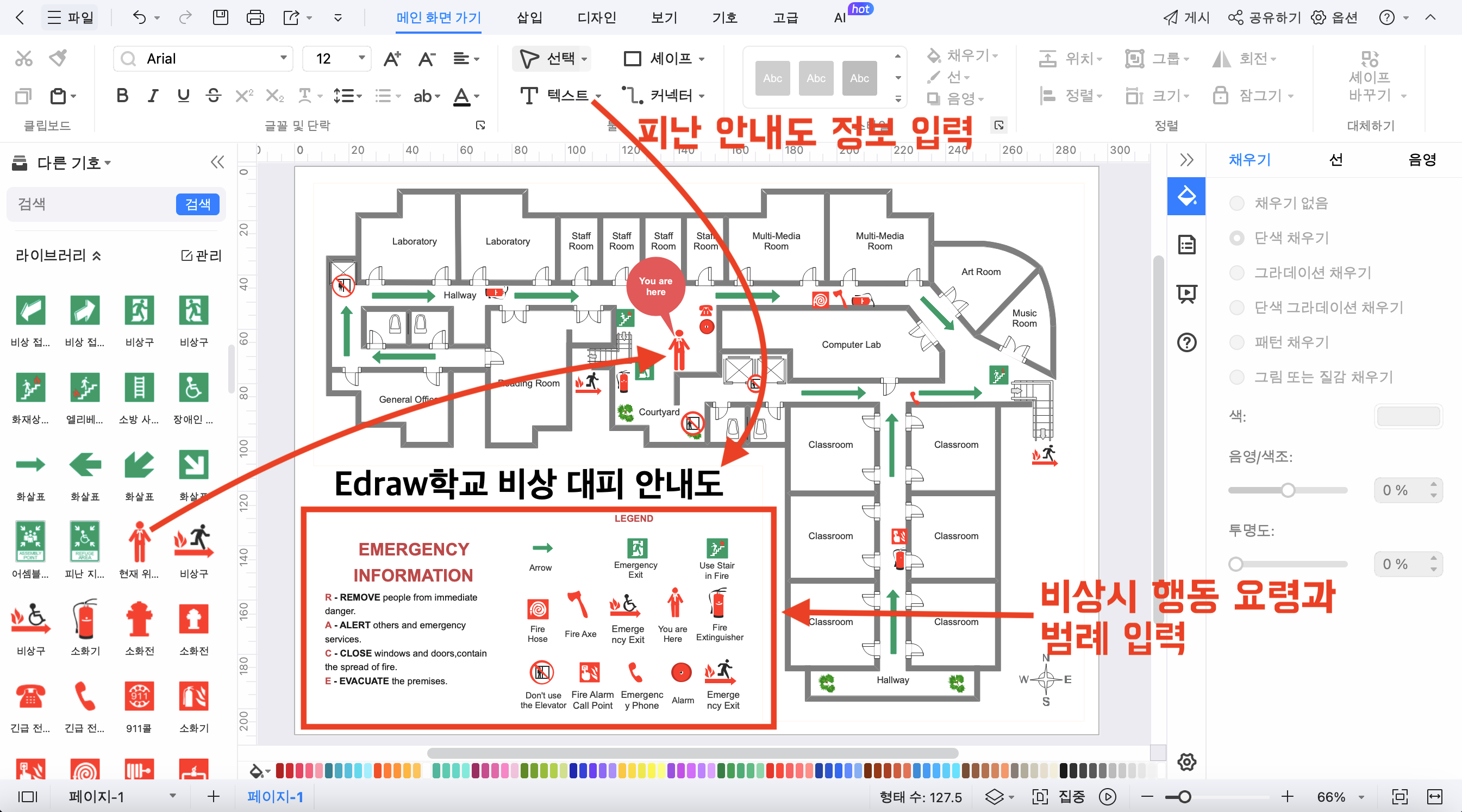This screenshot has height=812, width=1462.
Task: Click the blue 검색 search button
Action: [197, 204]
